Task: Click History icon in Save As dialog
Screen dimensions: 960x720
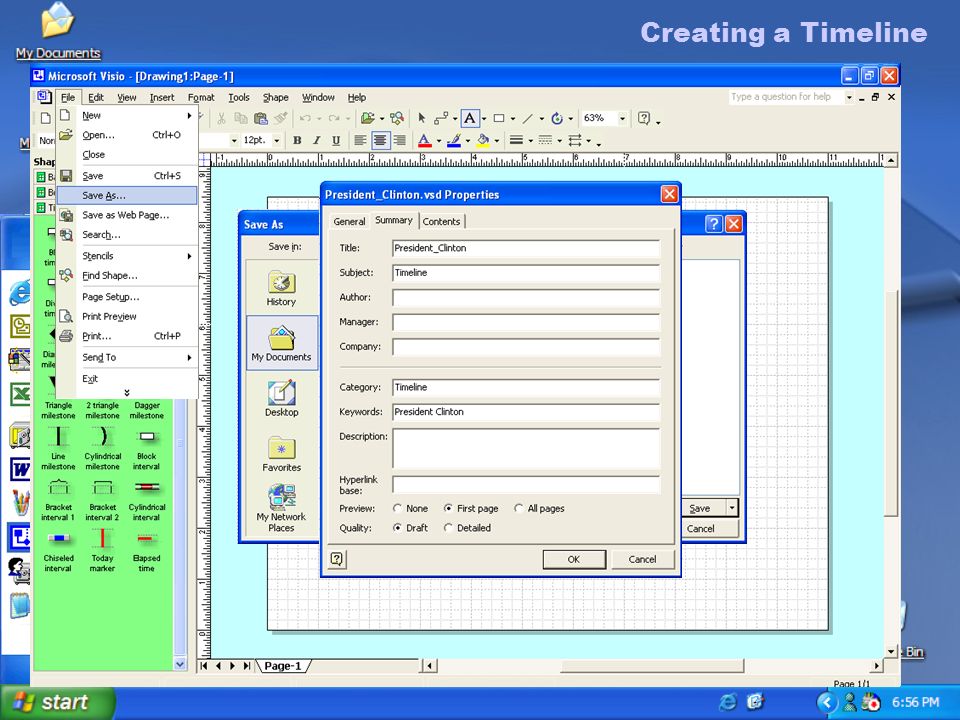Action: 281,288
